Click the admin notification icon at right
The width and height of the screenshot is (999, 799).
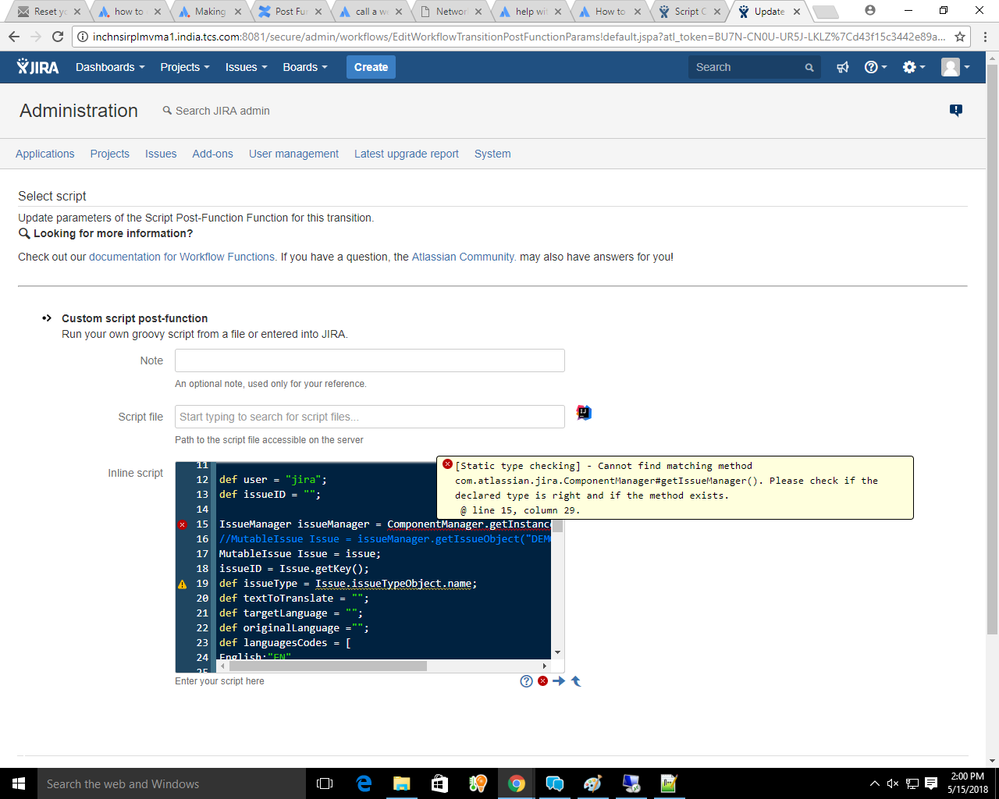pyautogui.click(x=956, y=110)
